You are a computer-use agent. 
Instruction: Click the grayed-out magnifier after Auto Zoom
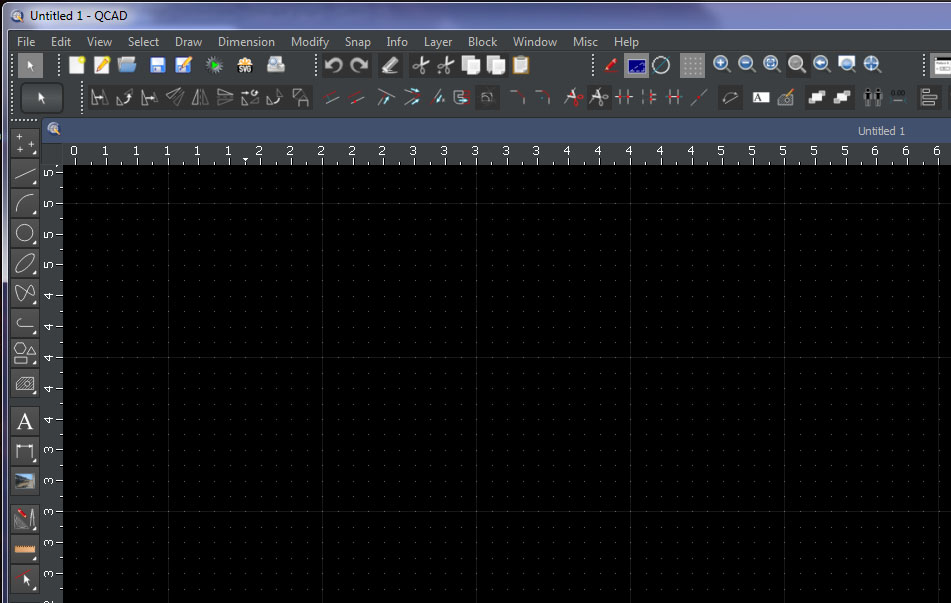797,64
